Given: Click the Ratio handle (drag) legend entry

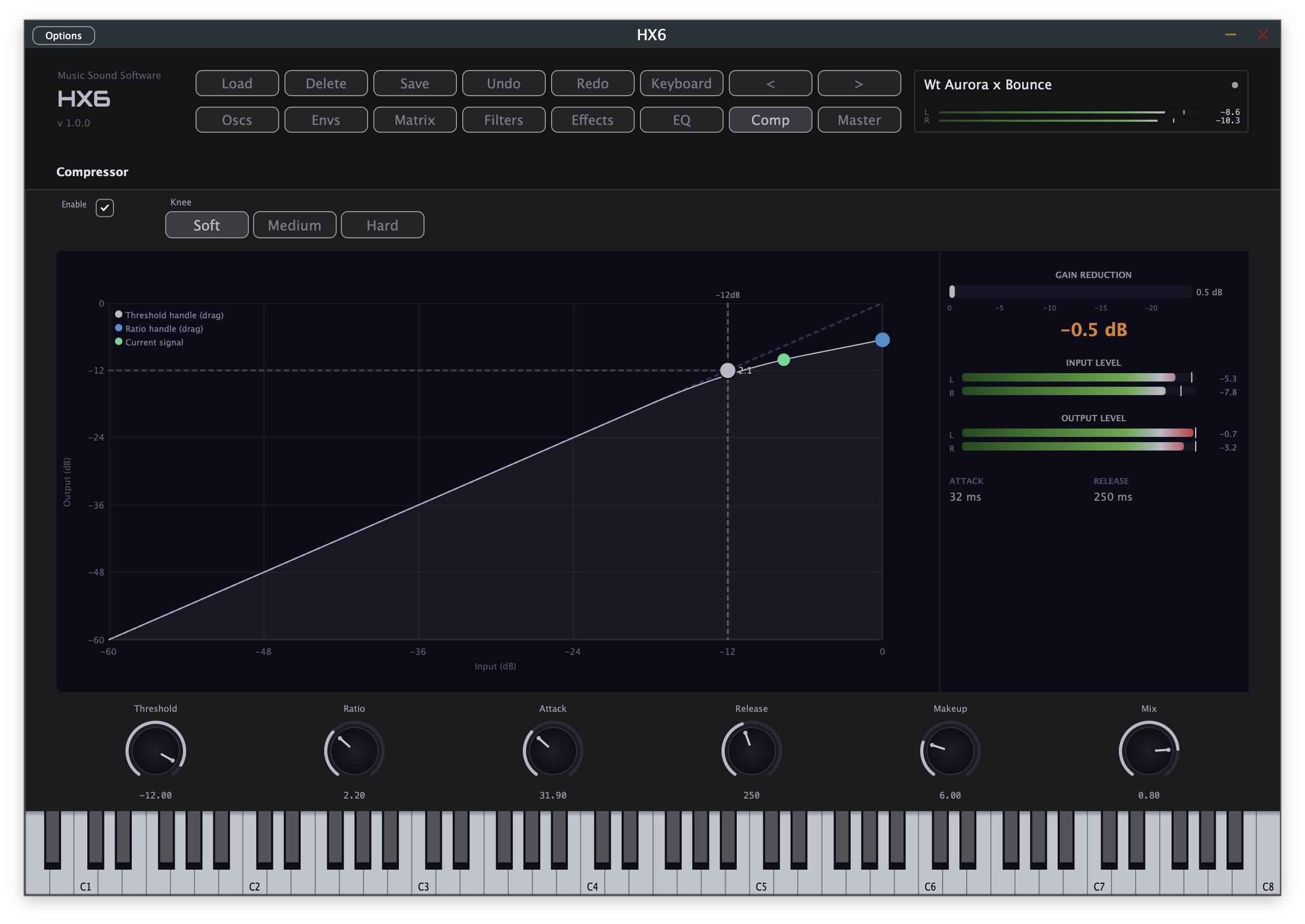Looking at the screenshot, I should point(159,328).
